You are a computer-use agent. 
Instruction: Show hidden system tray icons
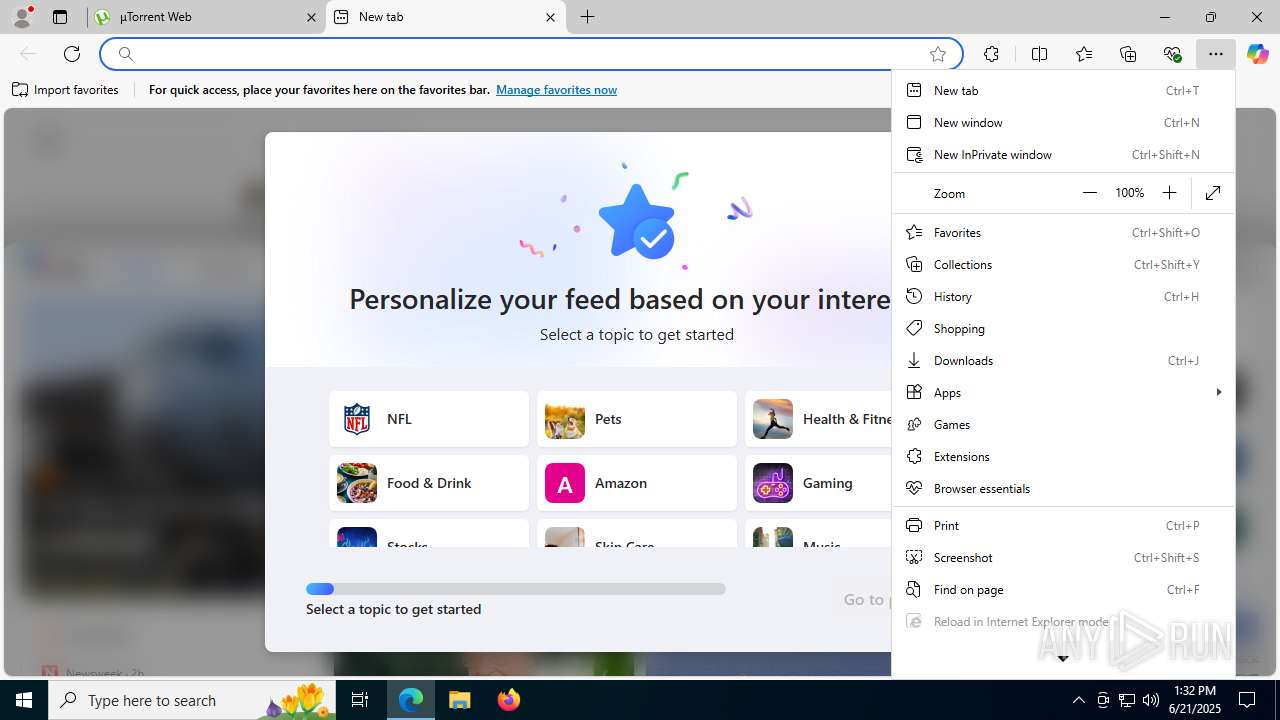tap(1078, 700)
